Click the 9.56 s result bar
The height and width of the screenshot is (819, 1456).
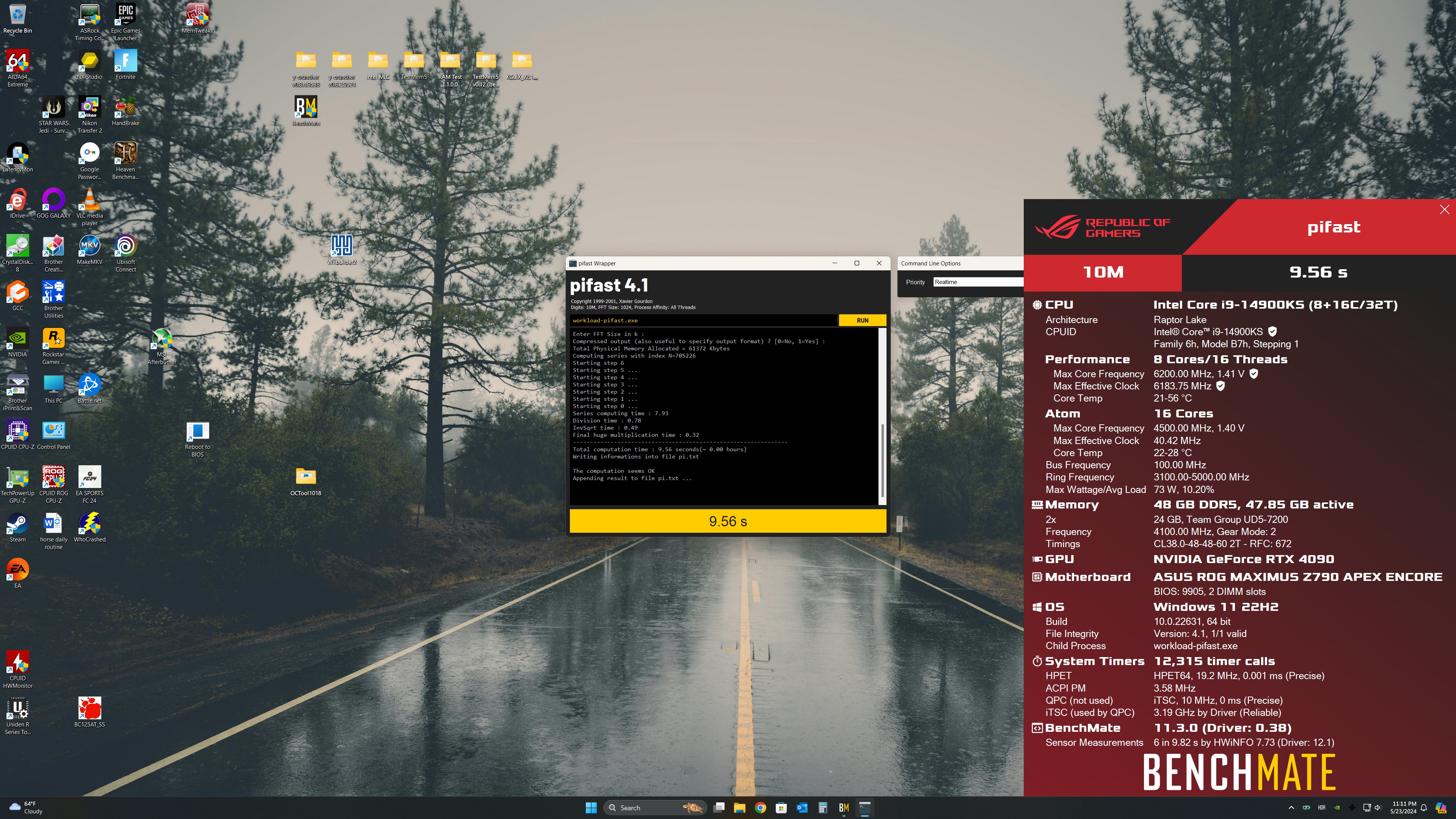click(728, 521)
